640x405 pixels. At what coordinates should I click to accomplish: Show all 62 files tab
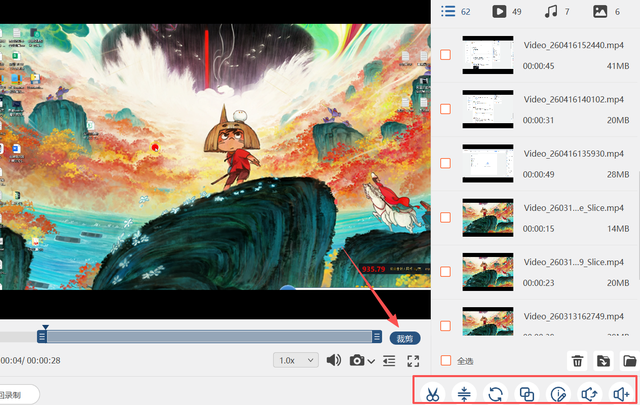pyautogui.click(x=456, y=11)
